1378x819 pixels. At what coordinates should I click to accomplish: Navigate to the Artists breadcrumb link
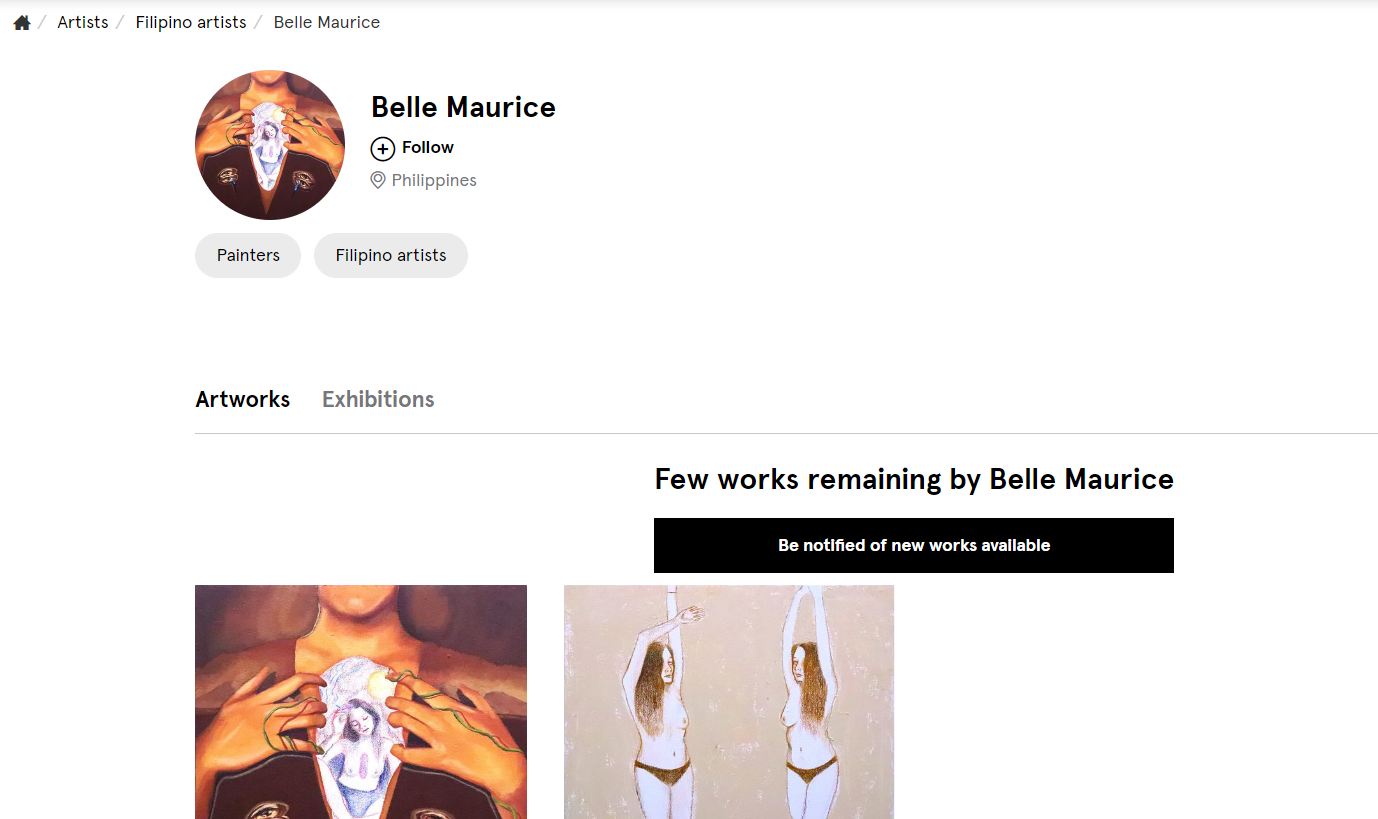[83, 21]
